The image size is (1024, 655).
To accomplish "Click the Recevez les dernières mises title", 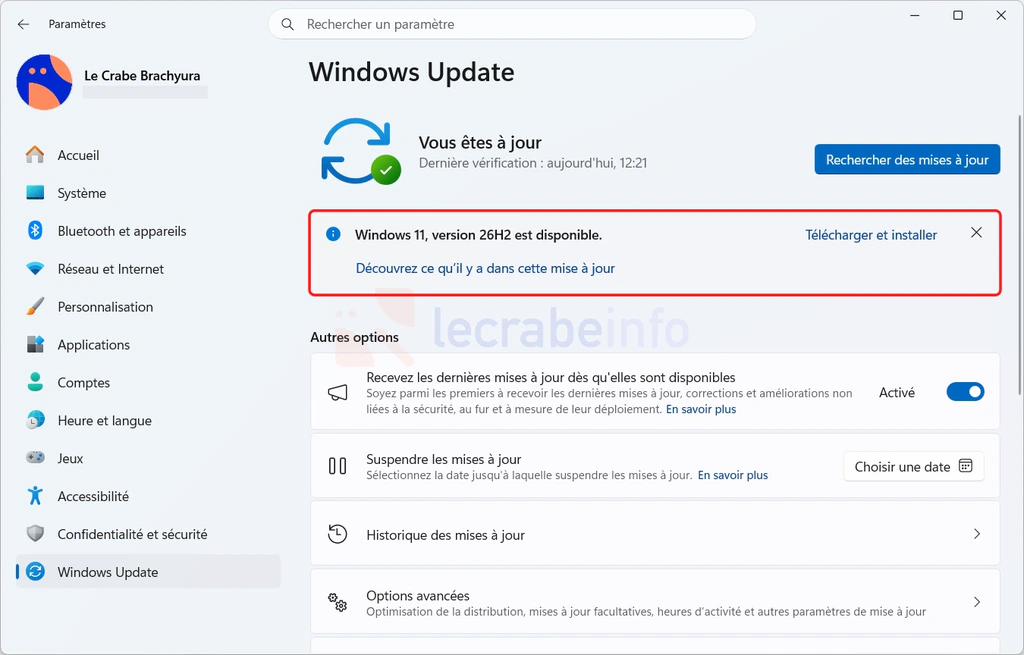I will click(x=551, y=377).
